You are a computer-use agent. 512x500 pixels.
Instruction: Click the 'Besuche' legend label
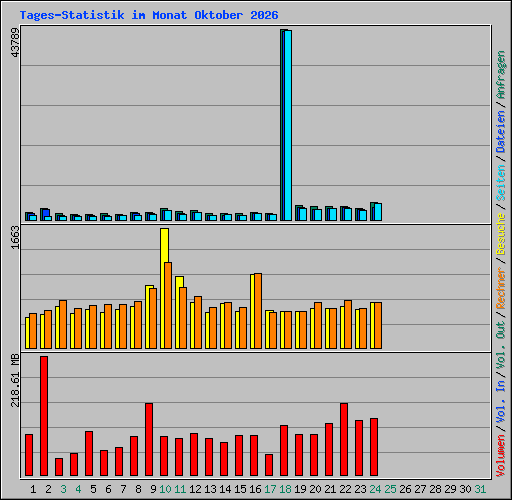[501, 234]
